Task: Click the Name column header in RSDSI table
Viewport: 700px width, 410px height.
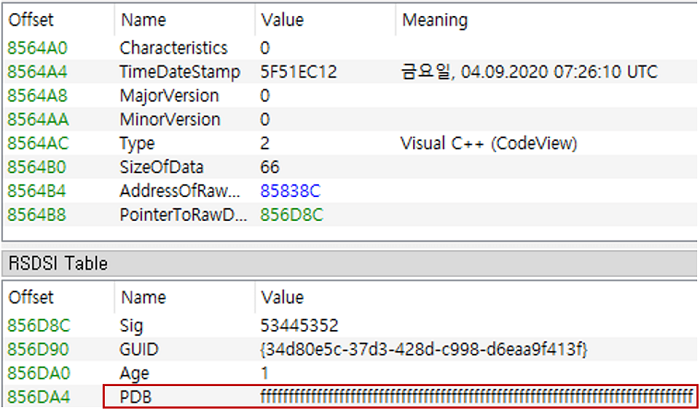Action: (x=144, y=297)
